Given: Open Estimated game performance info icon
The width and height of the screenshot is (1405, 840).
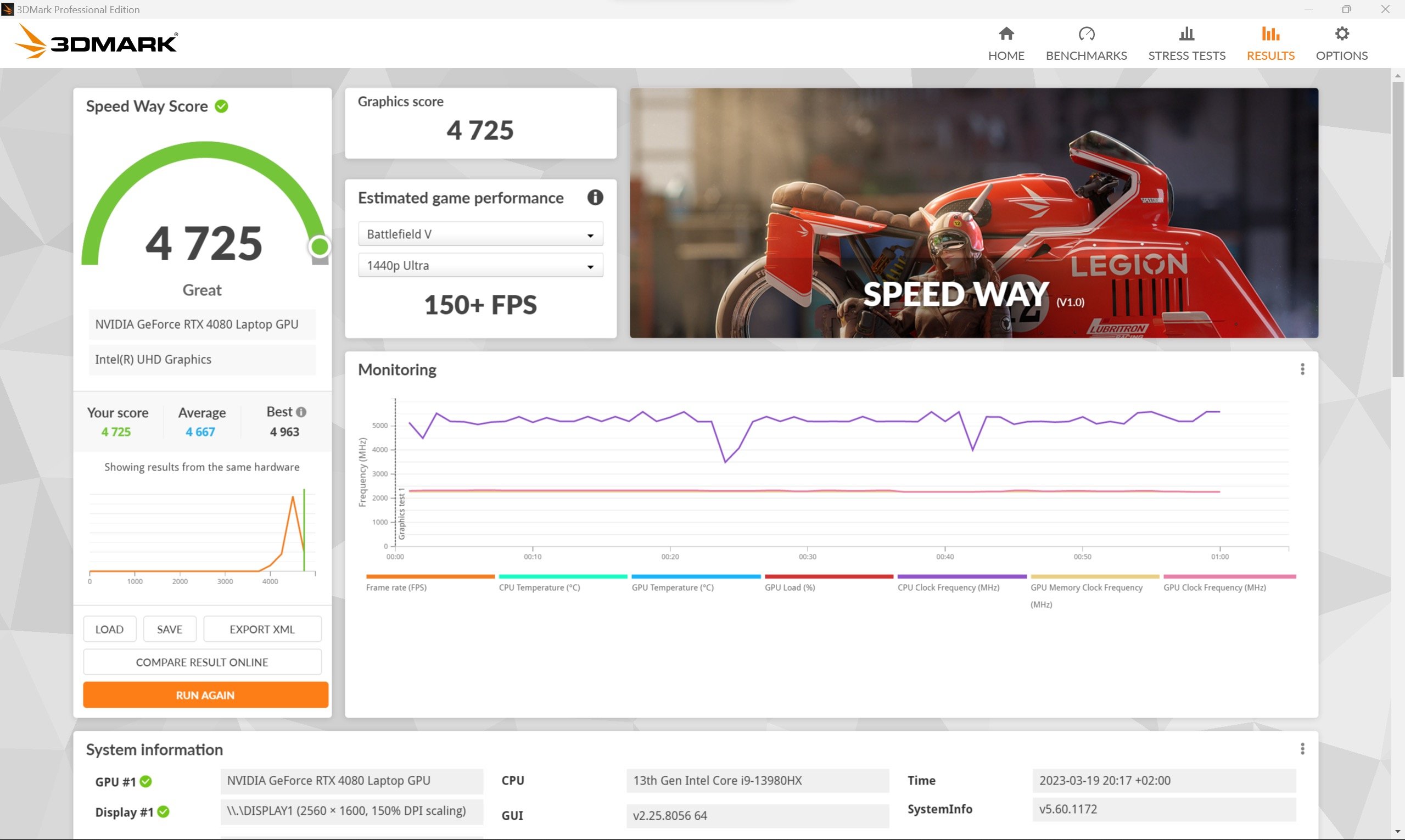Looking at the screenshot, I should [x=595, y=198].
